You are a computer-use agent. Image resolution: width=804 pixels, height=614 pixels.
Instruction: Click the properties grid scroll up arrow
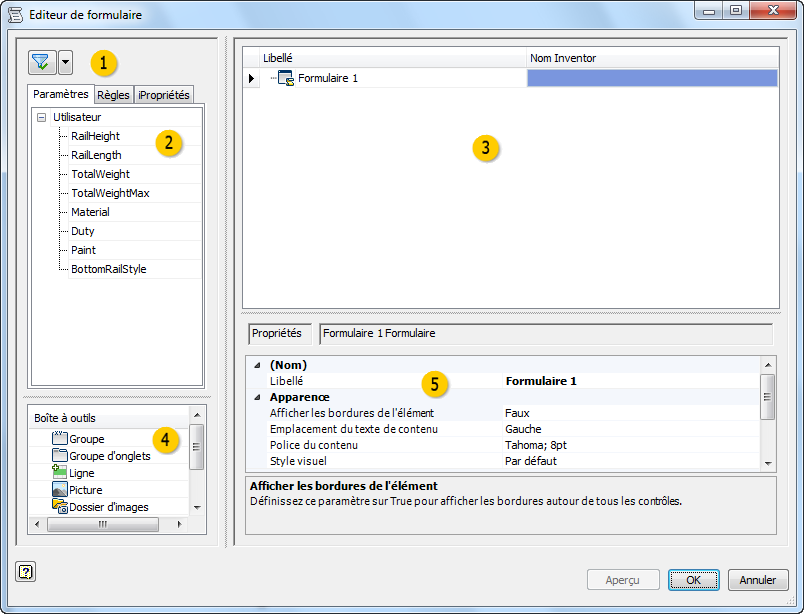pos(768,365)
